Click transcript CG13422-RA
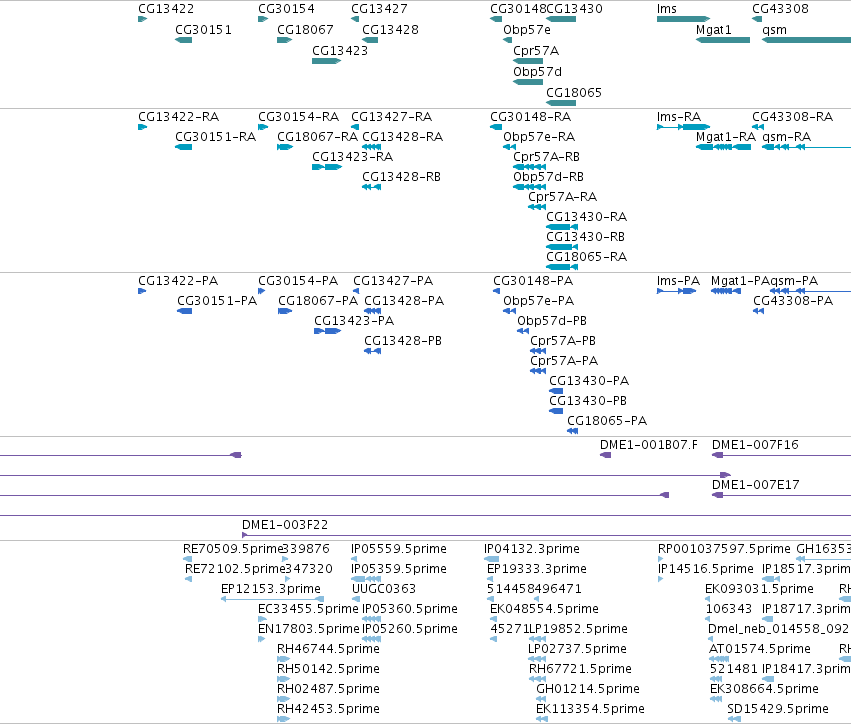The image size is (851, 724). [143, 127]
